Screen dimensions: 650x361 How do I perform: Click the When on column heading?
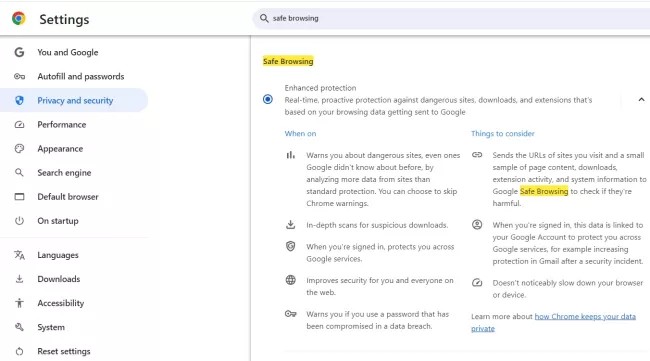click(x=300, y=133)
